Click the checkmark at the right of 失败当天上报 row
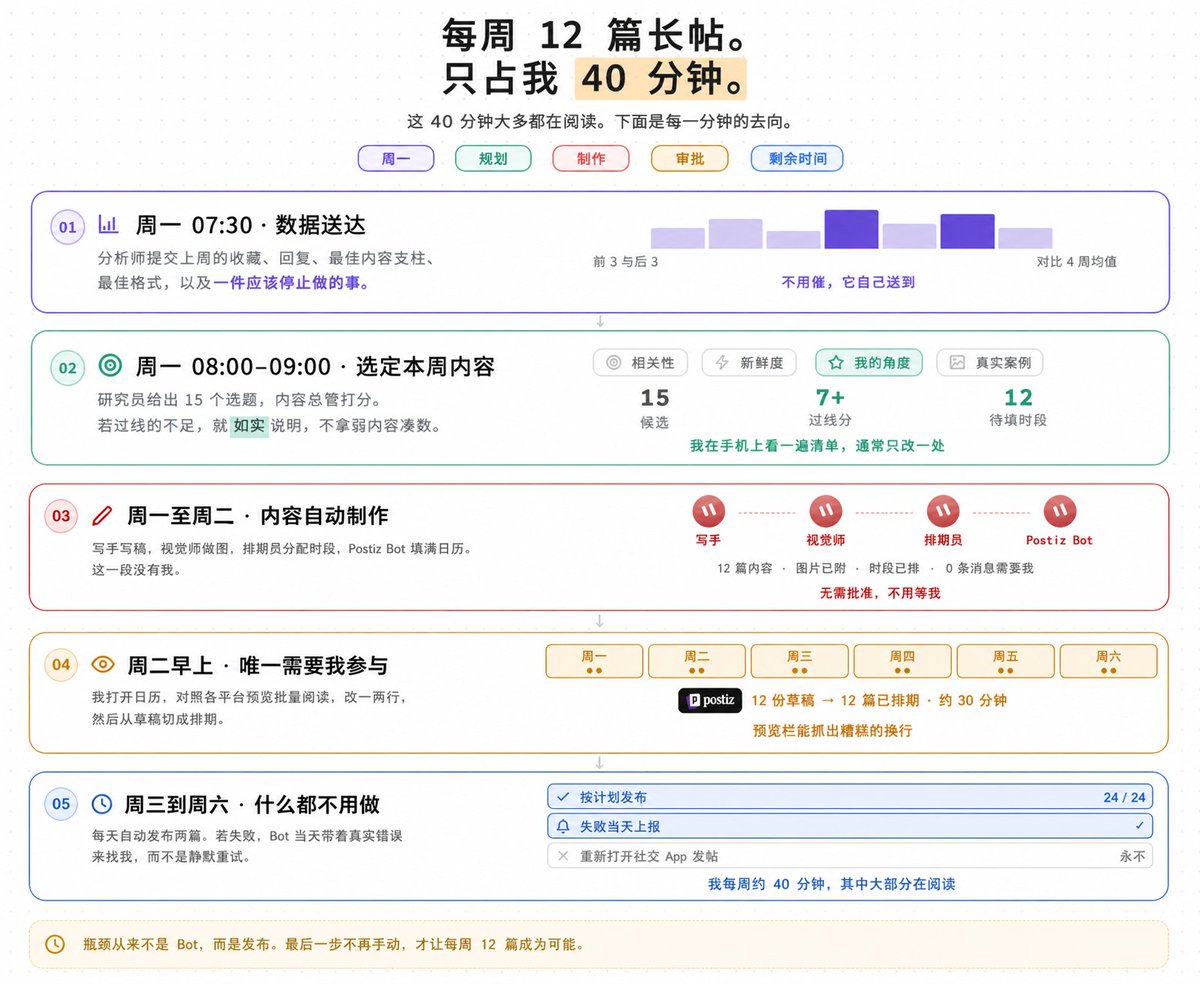The width and height of the screenshot is (1200, 984). (1139, 826)
